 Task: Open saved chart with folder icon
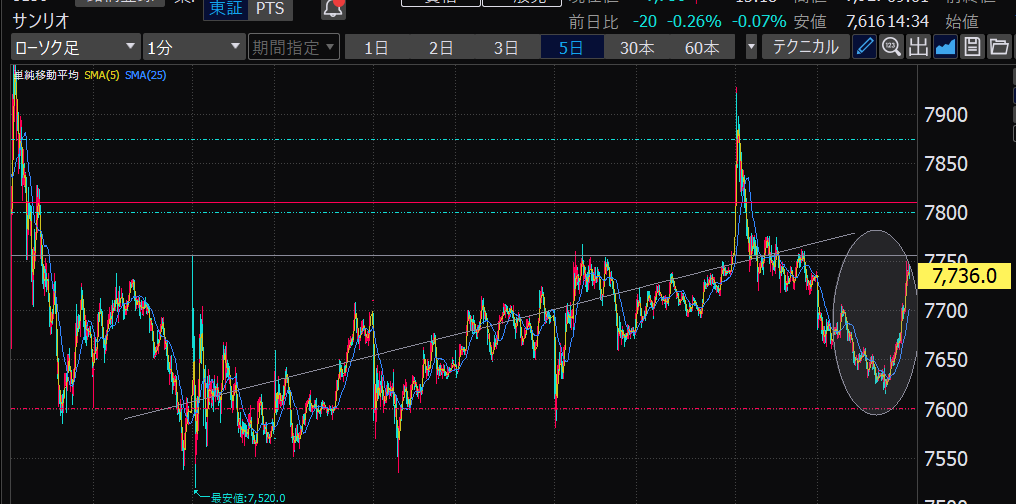998,47
